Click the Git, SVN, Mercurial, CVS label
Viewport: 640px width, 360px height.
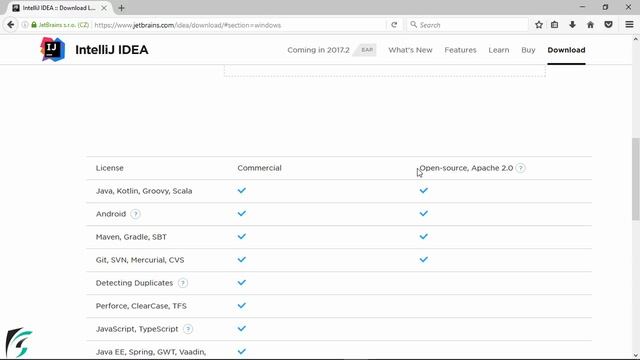[140, 260]
